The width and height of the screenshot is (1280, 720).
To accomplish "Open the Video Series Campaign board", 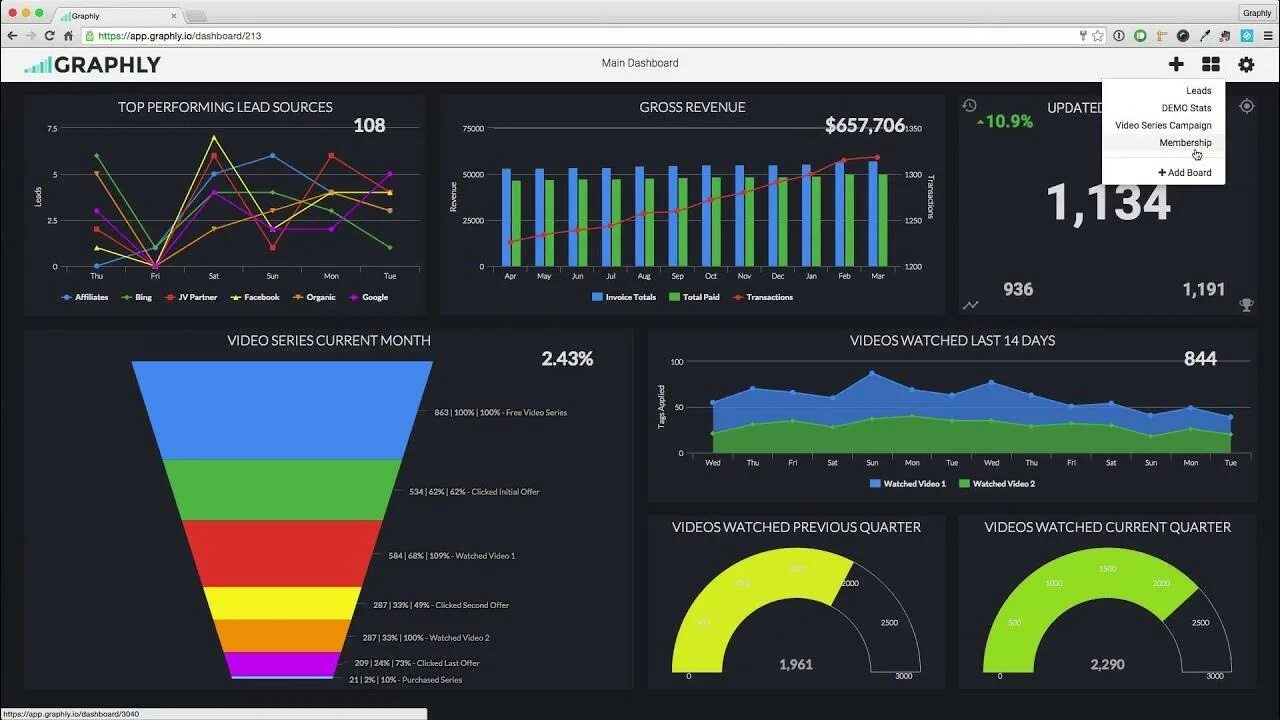I will click(1163, 125).
